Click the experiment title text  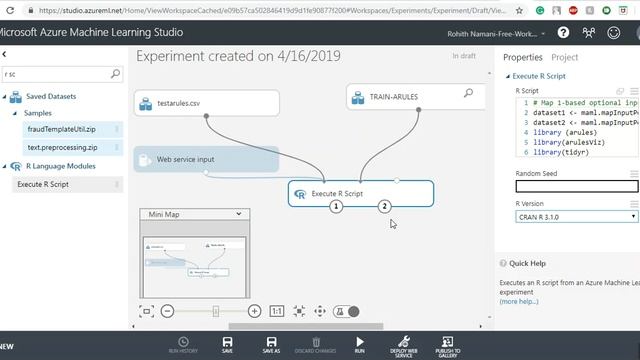(x=238, y=56)
